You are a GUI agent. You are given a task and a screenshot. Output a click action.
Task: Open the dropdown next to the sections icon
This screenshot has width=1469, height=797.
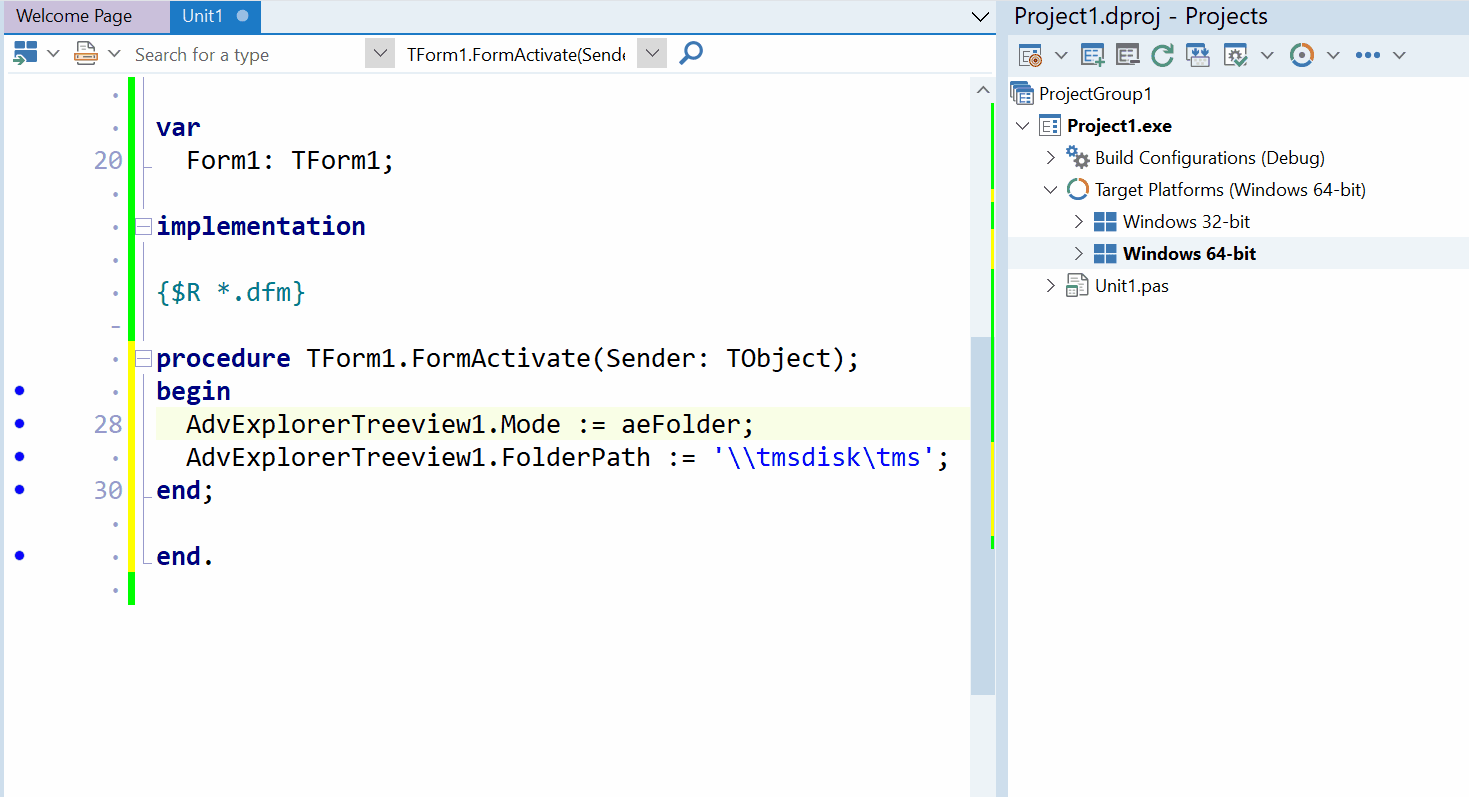[x=53, y=54]
